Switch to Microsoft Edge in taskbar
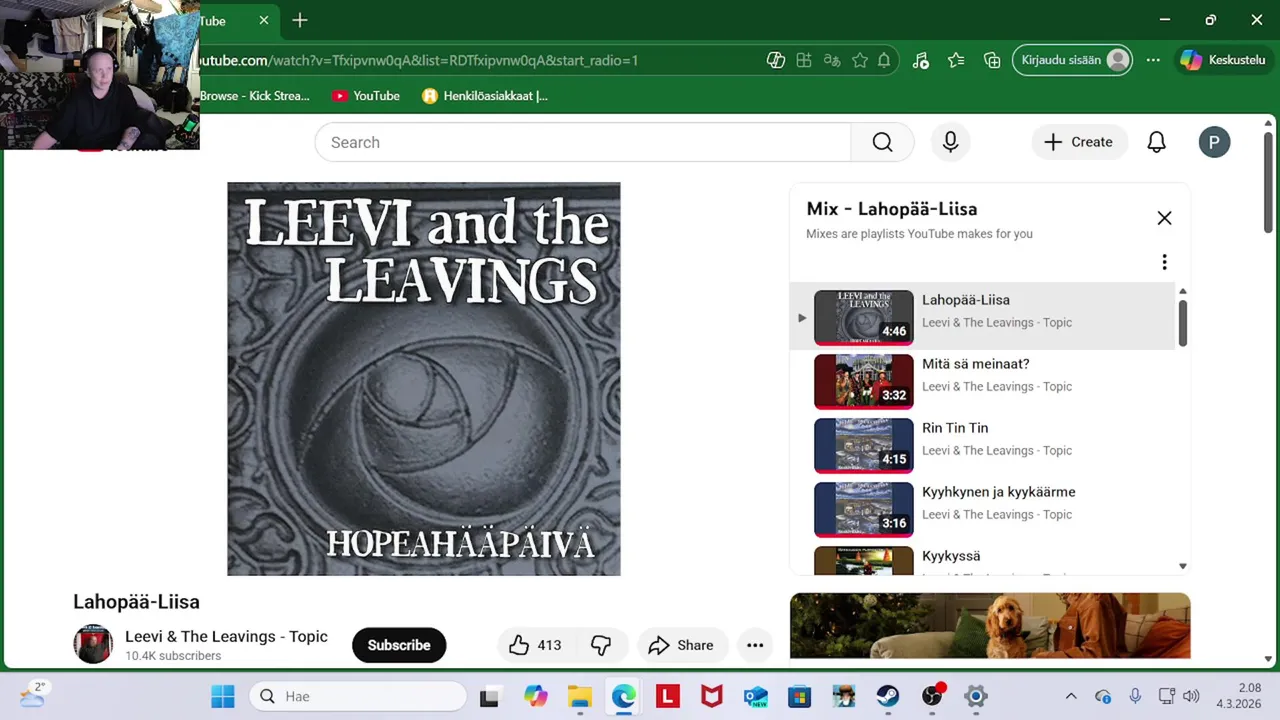The width and height of the screenshot is (1280, 720). [624, 696]
